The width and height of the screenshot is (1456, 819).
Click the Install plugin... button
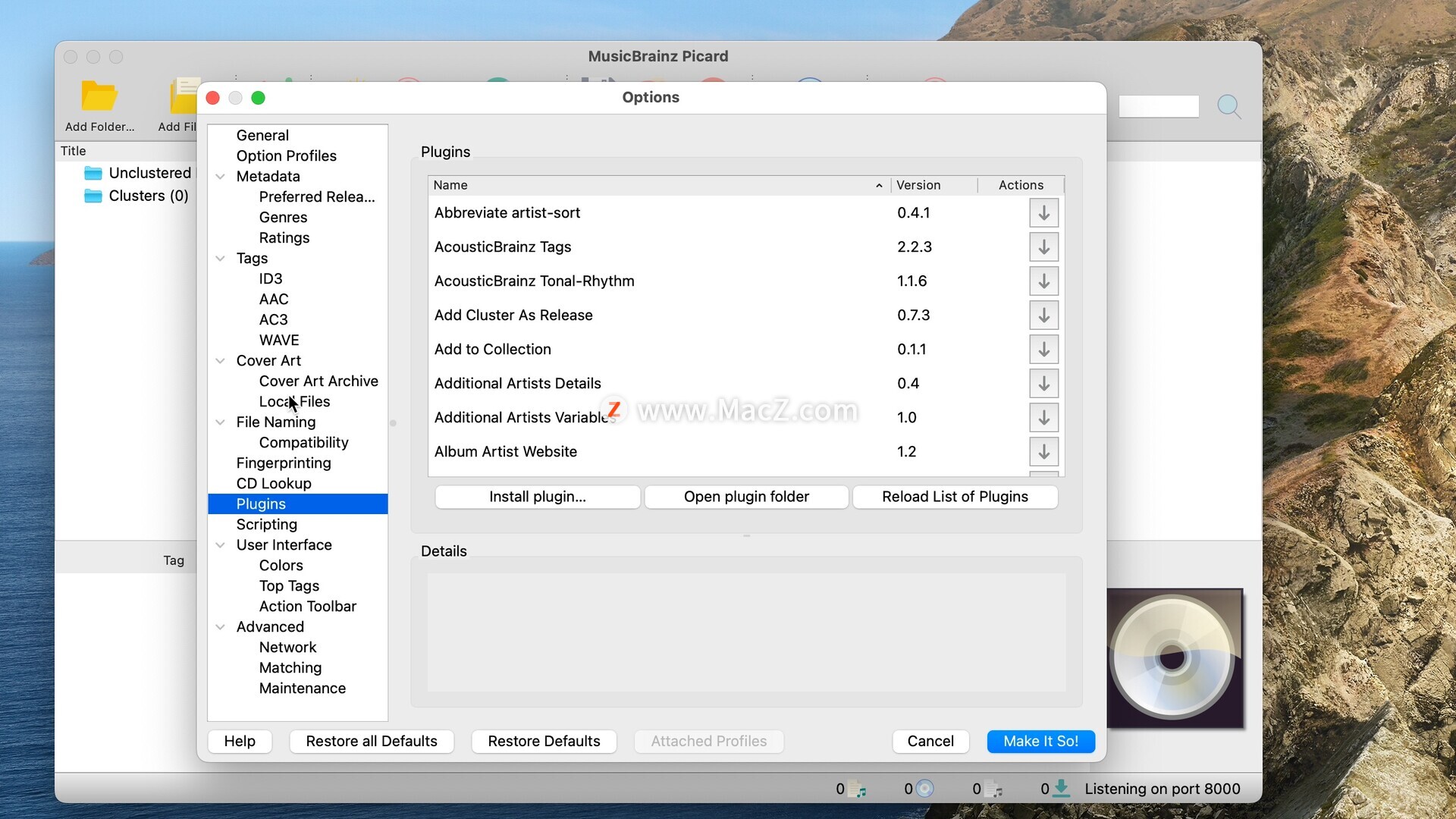tap(537, 497)
